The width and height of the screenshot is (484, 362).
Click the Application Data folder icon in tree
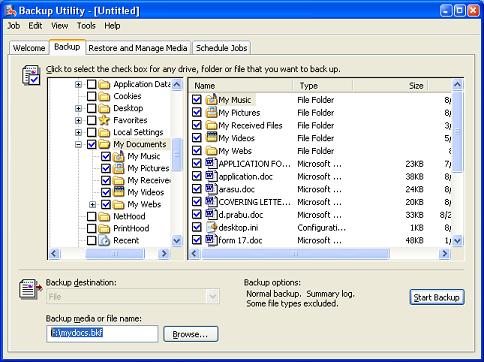[x=104, y=84]
